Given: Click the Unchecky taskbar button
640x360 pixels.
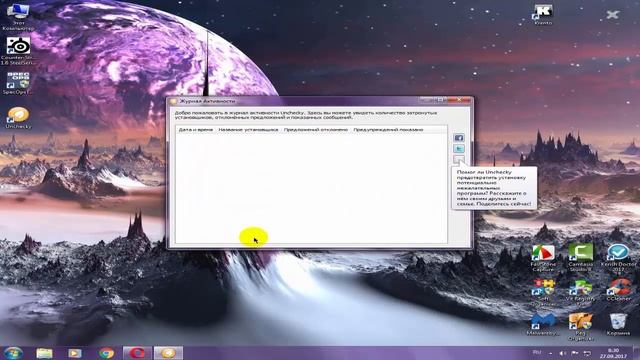Looking at the screenshot, I should (x=168, y=353).
